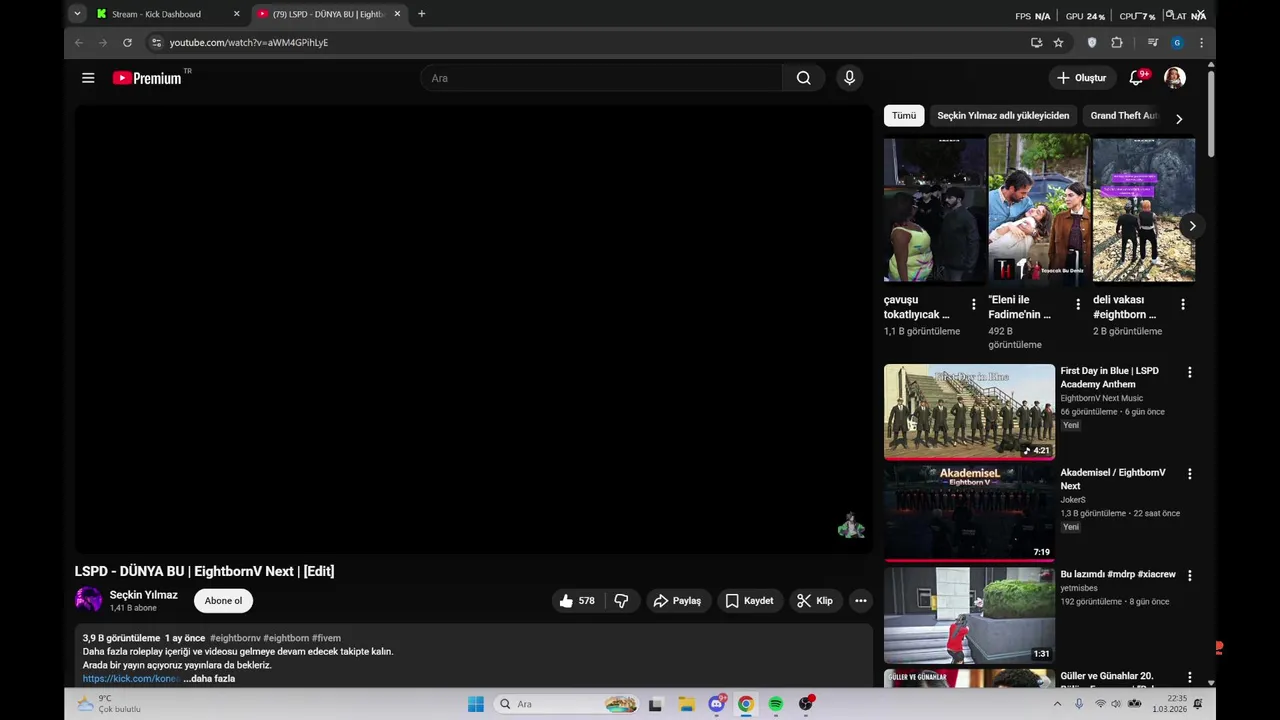Viewport: 1280px width, 720px height.
Task: Click the install/cast screen icon in address bar
Action: click(1036, 43)
